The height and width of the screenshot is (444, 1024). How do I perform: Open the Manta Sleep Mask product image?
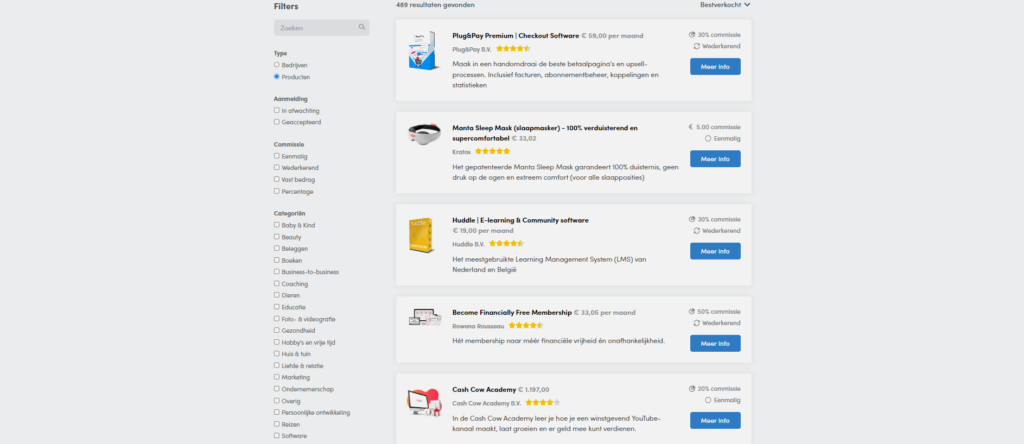(x=424, y=133)
